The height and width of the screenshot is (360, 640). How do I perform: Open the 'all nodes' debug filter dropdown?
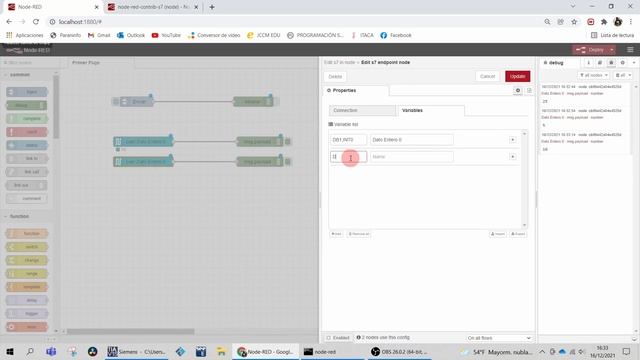(593, 75)
